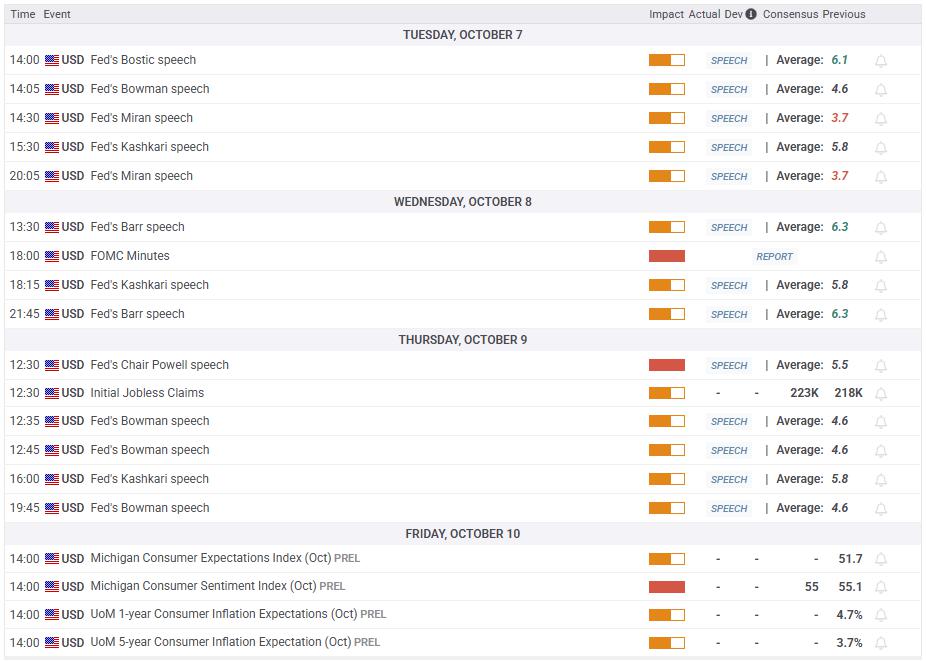
Task: Click the SPEECH badge for Fed's Bostic speech
Action: pyautogui.click(x=729, y=61)
